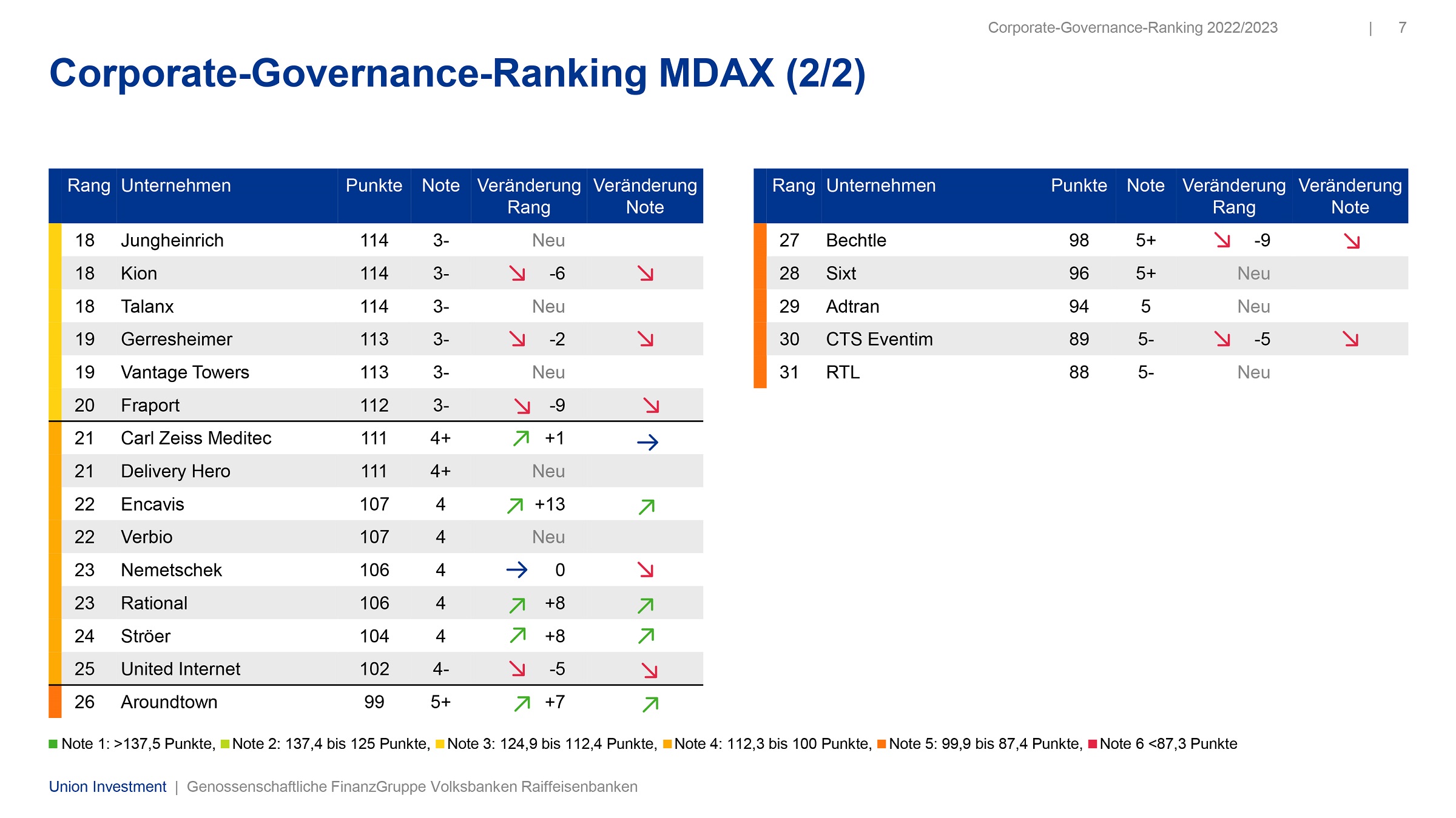Click the blue sideways arrow in Nemetschek's rank change
The height and width of the screenshot is (818, 1456).
tap(516, 569)
